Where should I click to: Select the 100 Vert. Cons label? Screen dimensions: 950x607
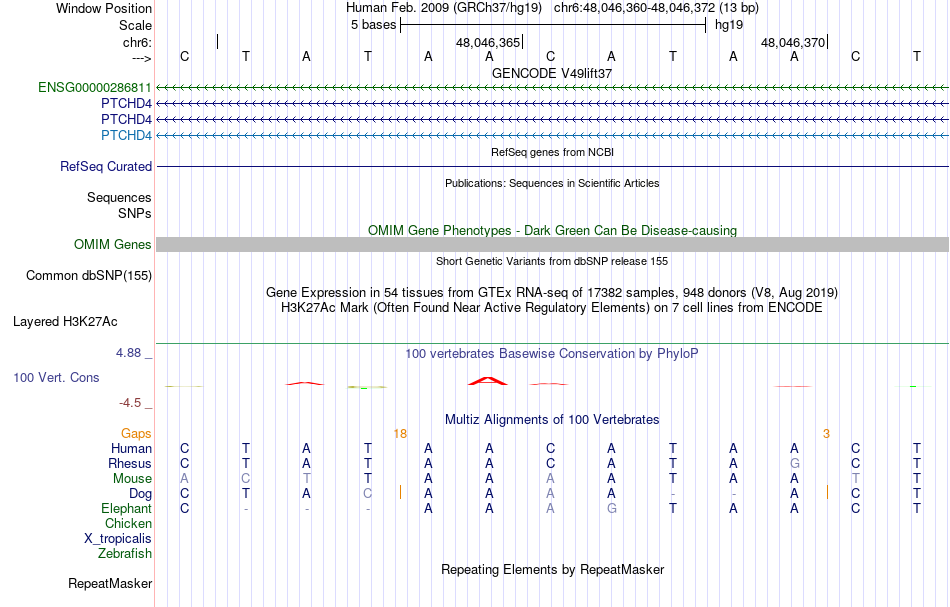tap(56, 377)
